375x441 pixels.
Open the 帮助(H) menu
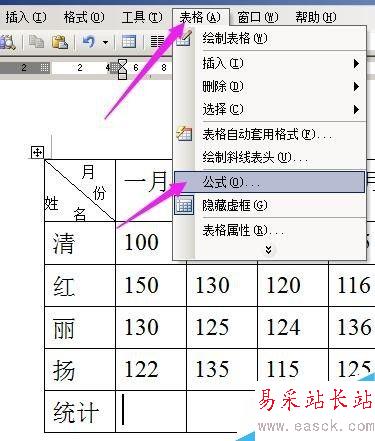pyautogui.click(x=316, y=17)
